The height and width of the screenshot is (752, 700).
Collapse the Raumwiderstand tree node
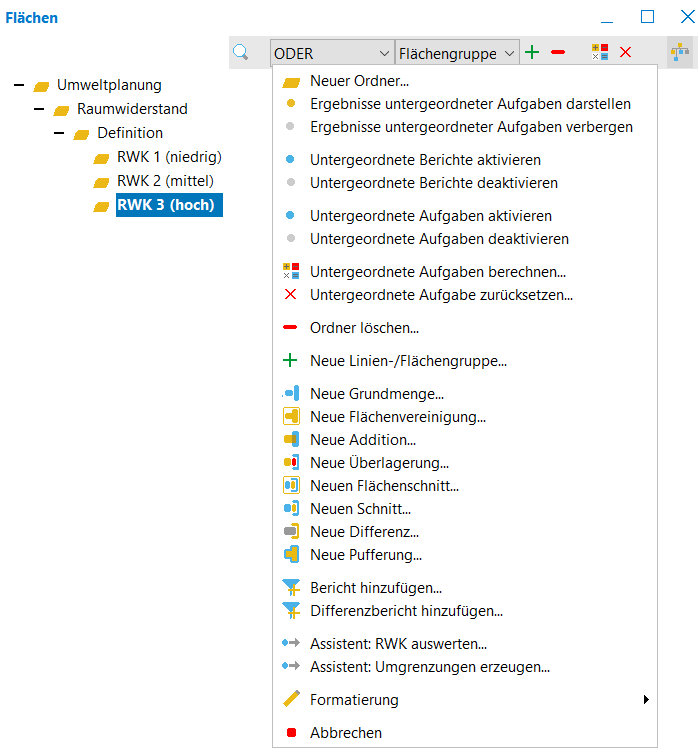pyautogui.click(x=39, y=109)
